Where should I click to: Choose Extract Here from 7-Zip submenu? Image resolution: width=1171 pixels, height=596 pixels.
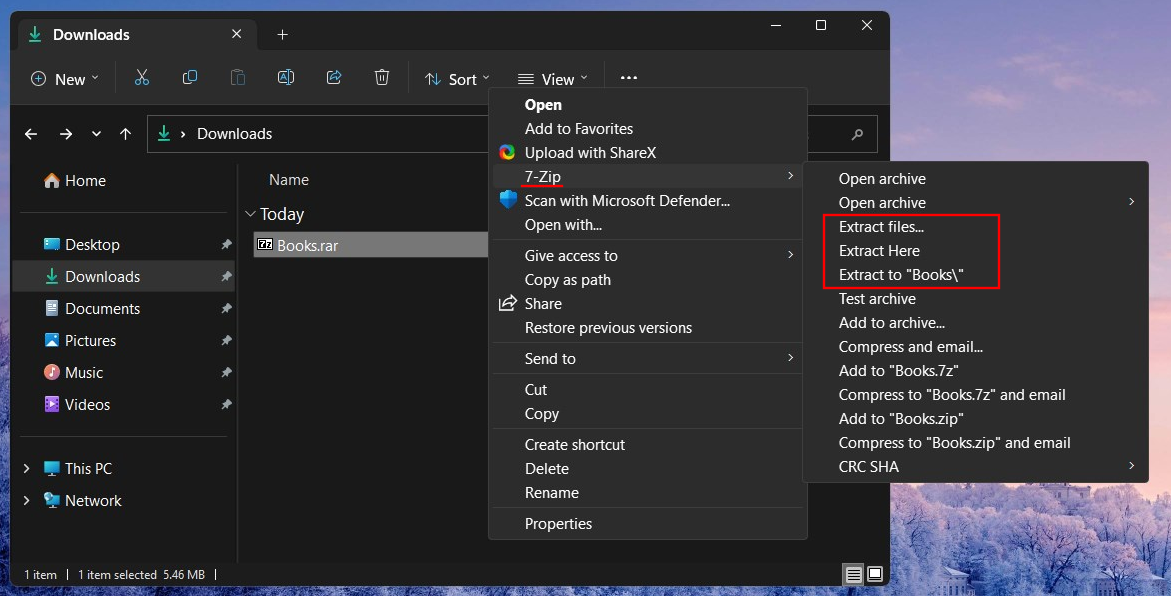[879, 251]
